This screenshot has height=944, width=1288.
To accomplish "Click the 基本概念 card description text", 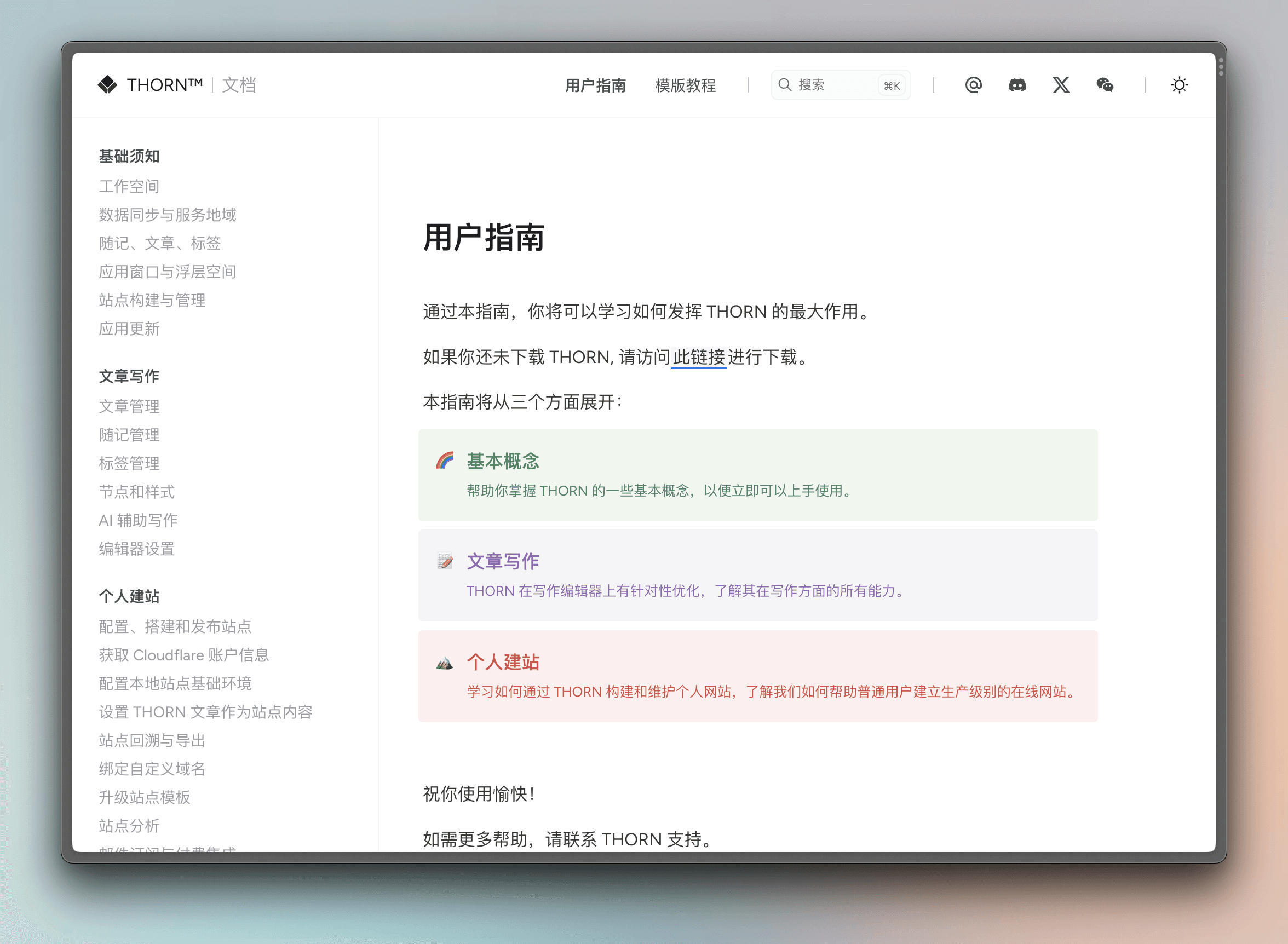I will click(x=660, y=491).
